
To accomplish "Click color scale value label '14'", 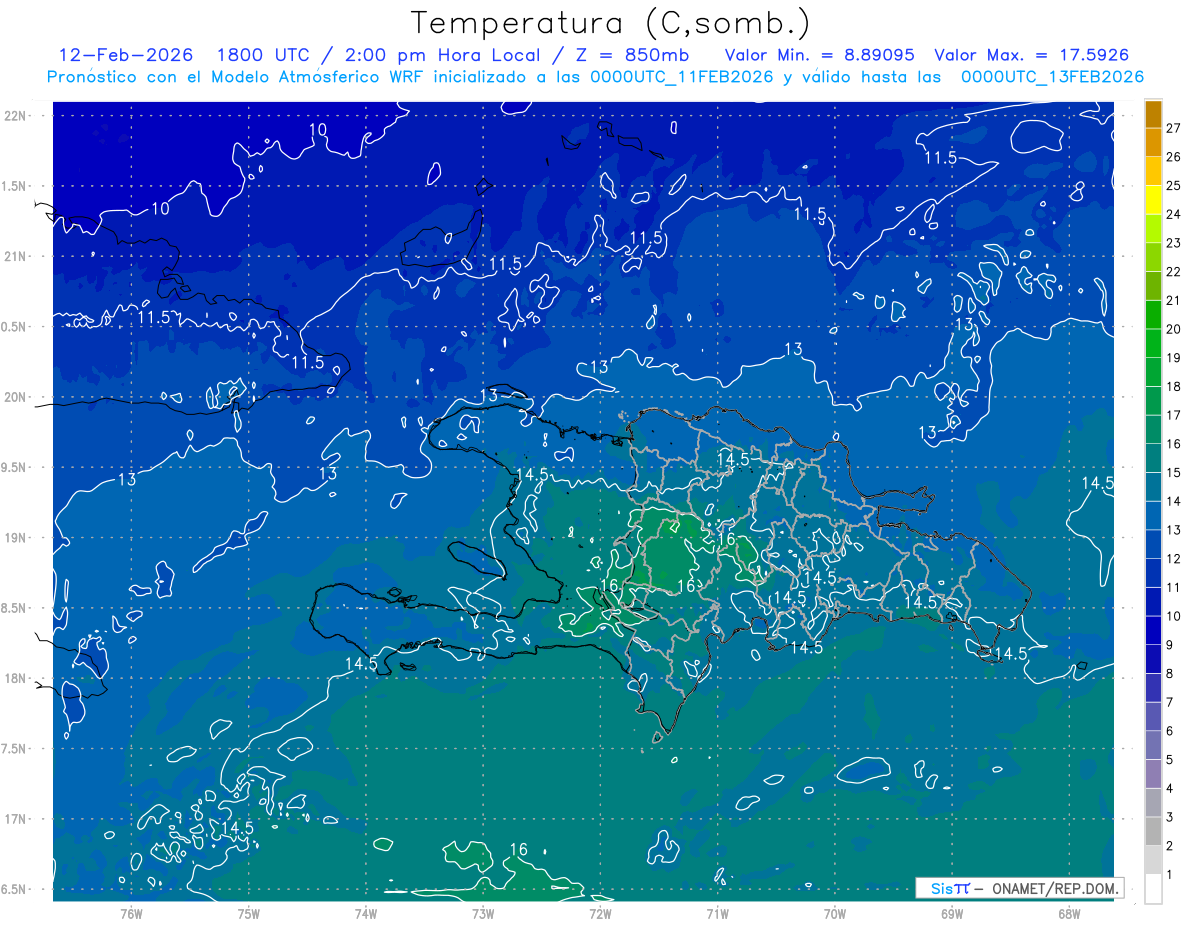I will 1174,502.
